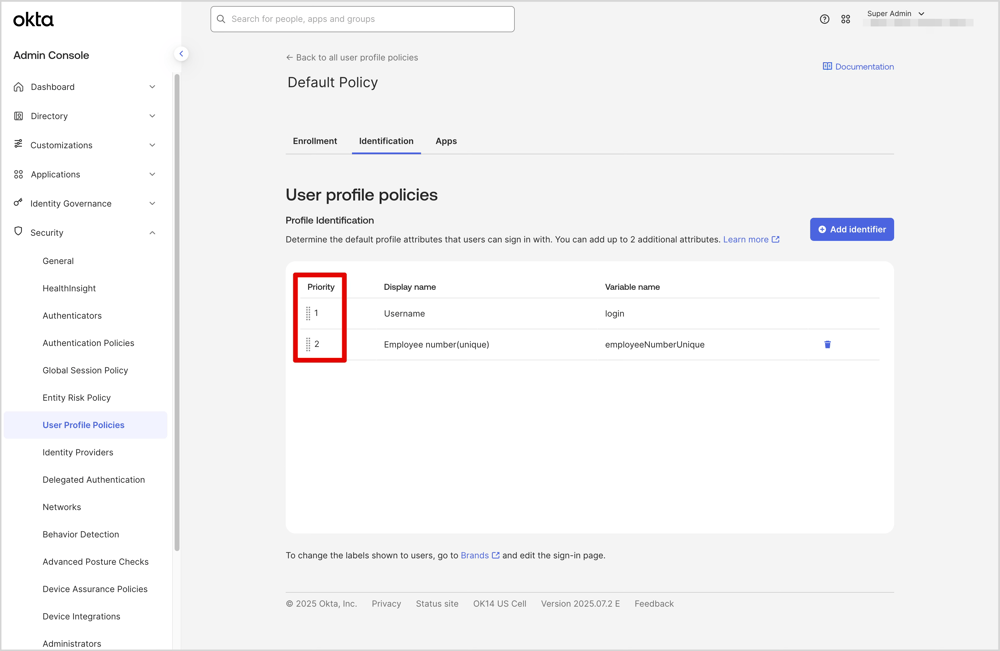Delete the Employee number(unique) identifier
The height and width of the screenshot is (651, 1000).
[x=827, y=344]
